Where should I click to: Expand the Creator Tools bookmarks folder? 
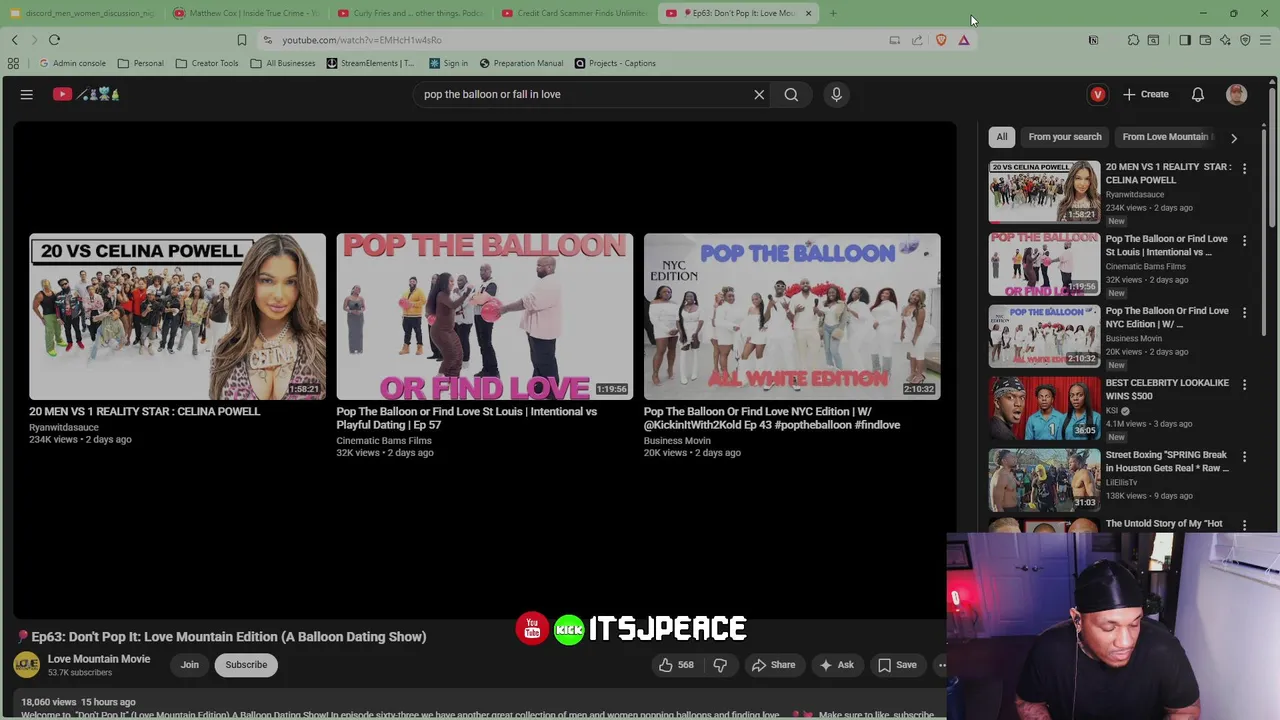tap(207, 63)
